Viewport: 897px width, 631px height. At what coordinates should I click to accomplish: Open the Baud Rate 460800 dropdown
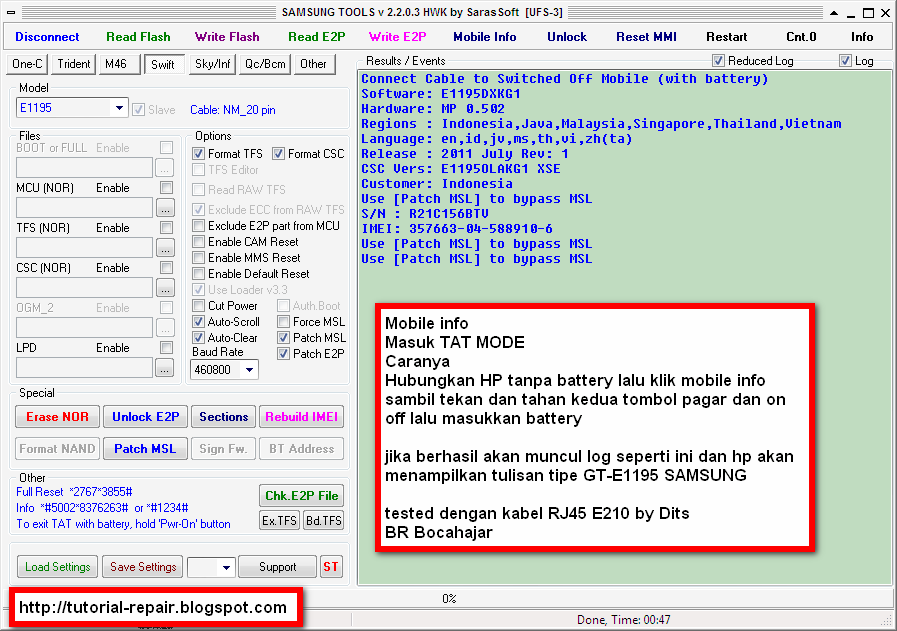point(249,370)
